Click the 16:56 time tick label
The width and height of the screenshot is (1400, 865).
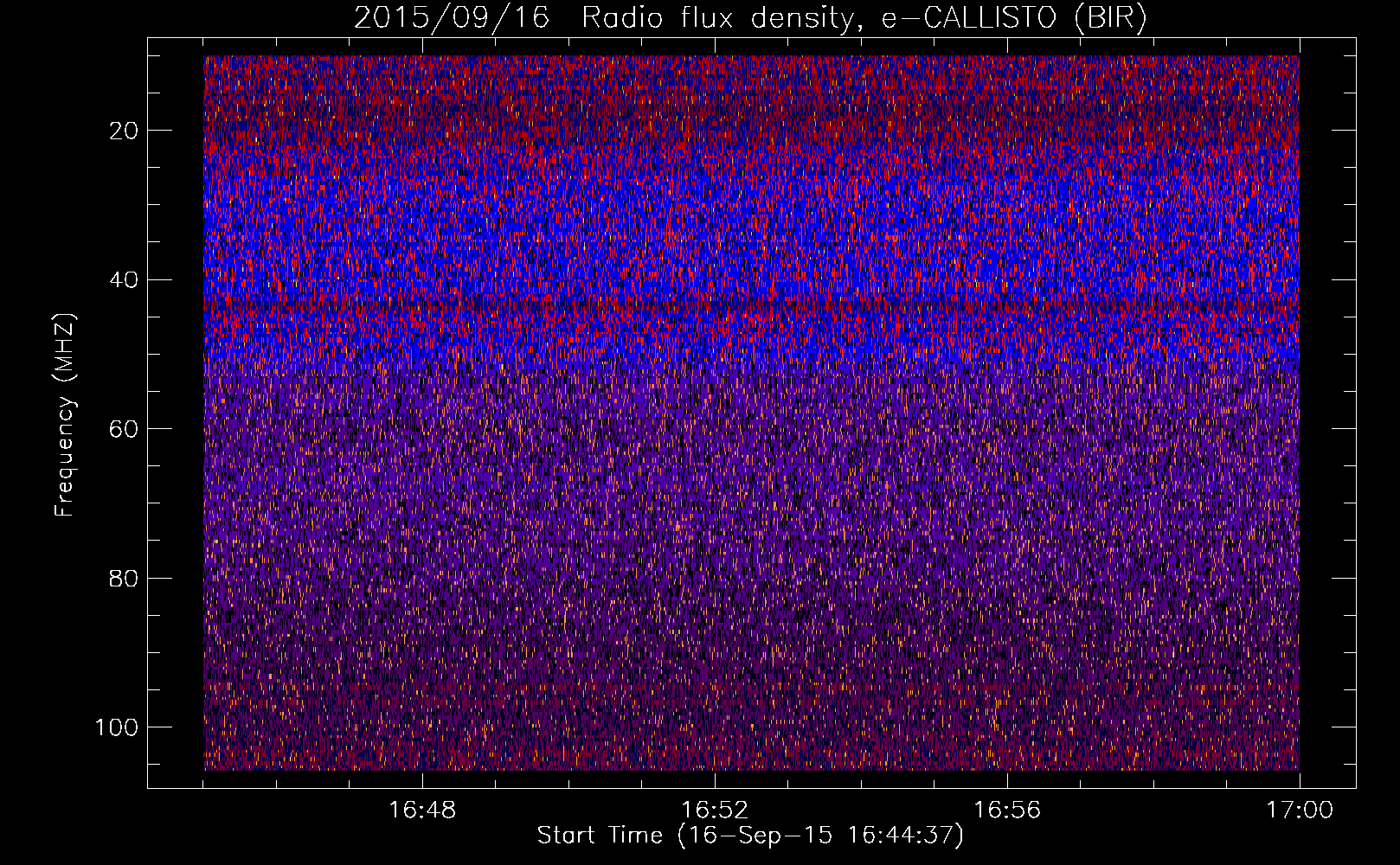(x=1007, y=811)
